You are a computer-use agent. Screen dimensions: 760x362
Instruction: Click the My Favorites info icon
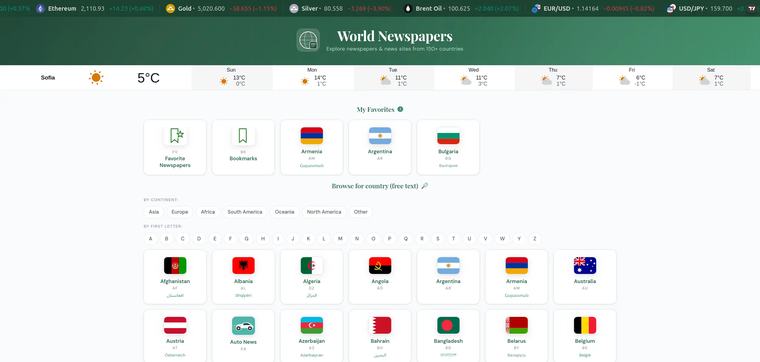[400, 109]
